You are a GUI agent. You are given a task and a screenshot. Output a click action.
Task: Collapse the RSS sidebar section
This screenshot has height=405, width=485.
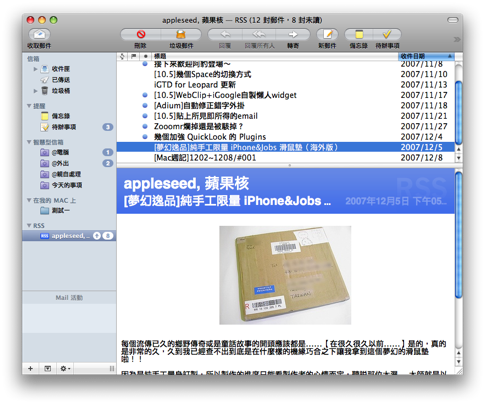(29, 225)
